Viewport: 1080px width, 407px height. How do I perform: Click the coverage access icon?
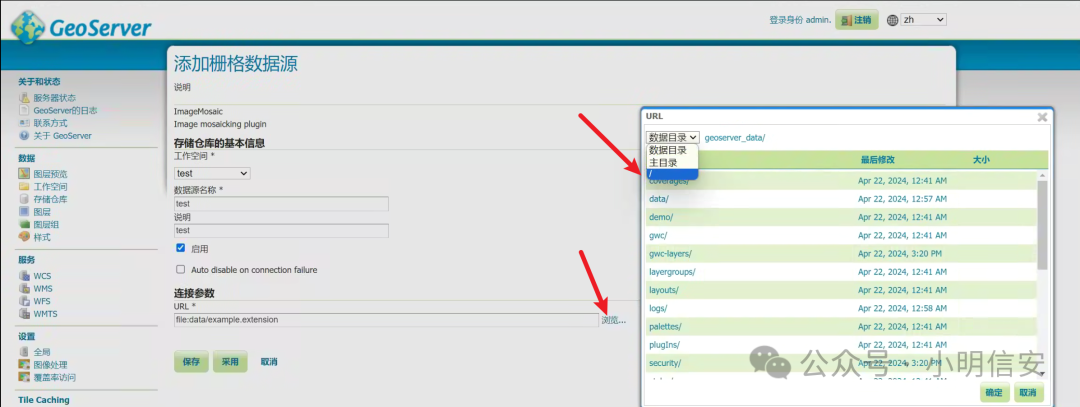pyautogui.click(x=24, y=377)
